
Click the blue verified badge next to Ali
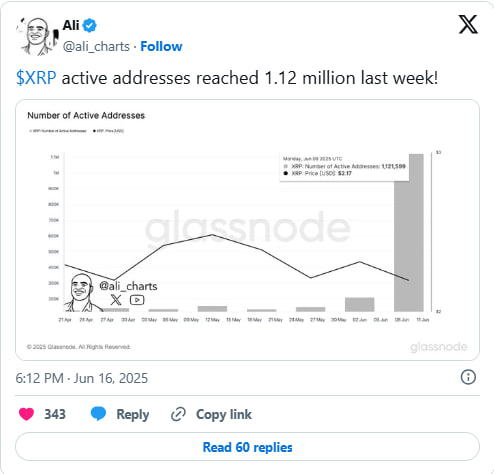tap(89, 25)
